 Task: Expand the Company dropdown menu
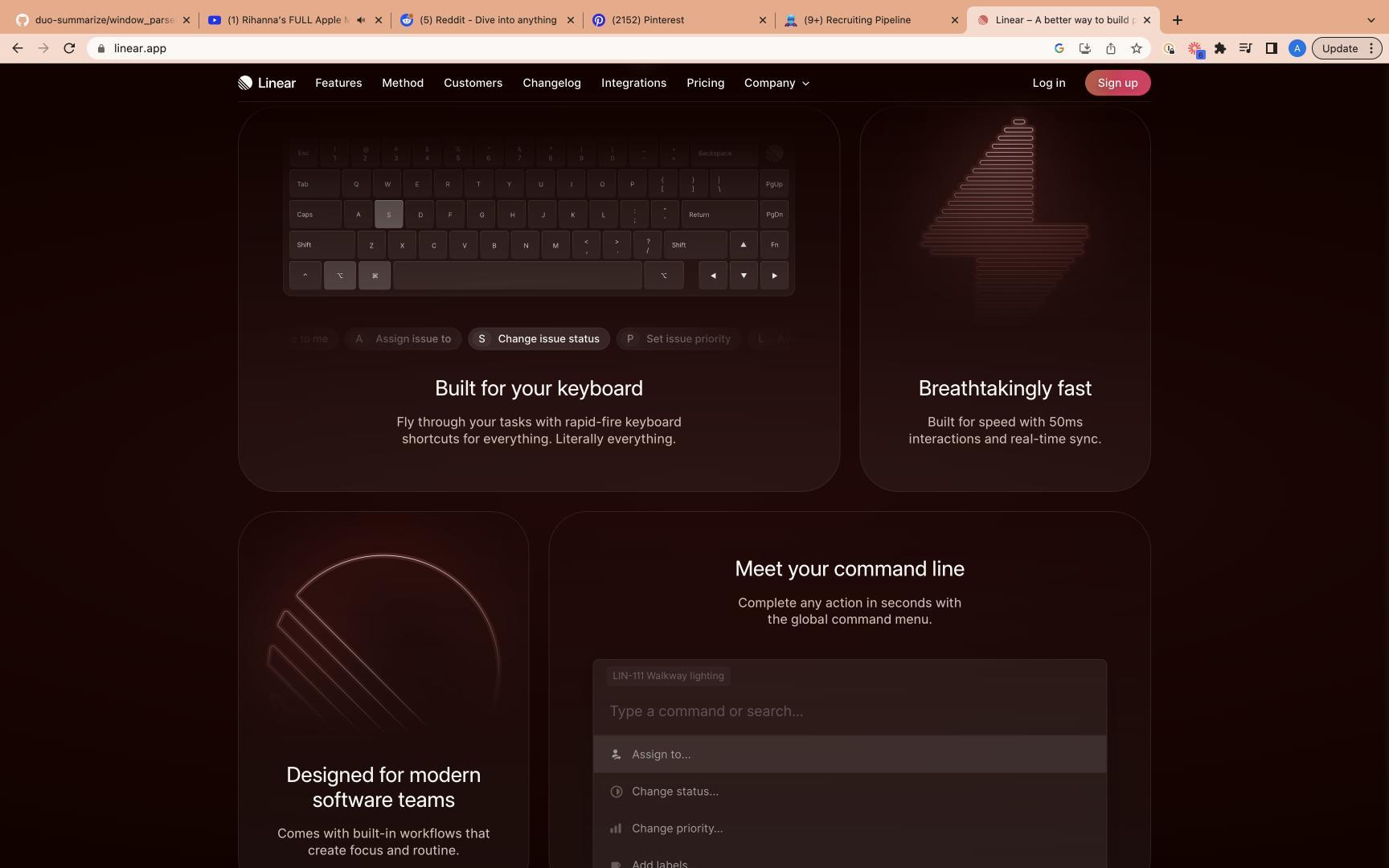pyautogui.click(x=776, y=83)
